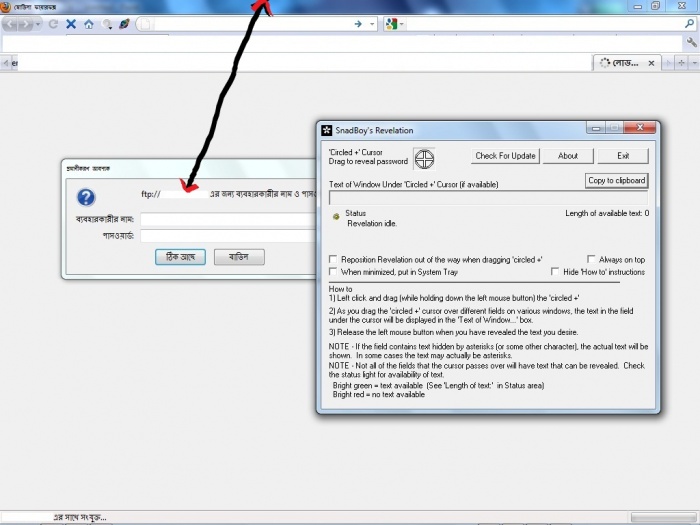Open a new tab with plus button
Viewport: 700px width, 525px height.
[x=681, y=63]
